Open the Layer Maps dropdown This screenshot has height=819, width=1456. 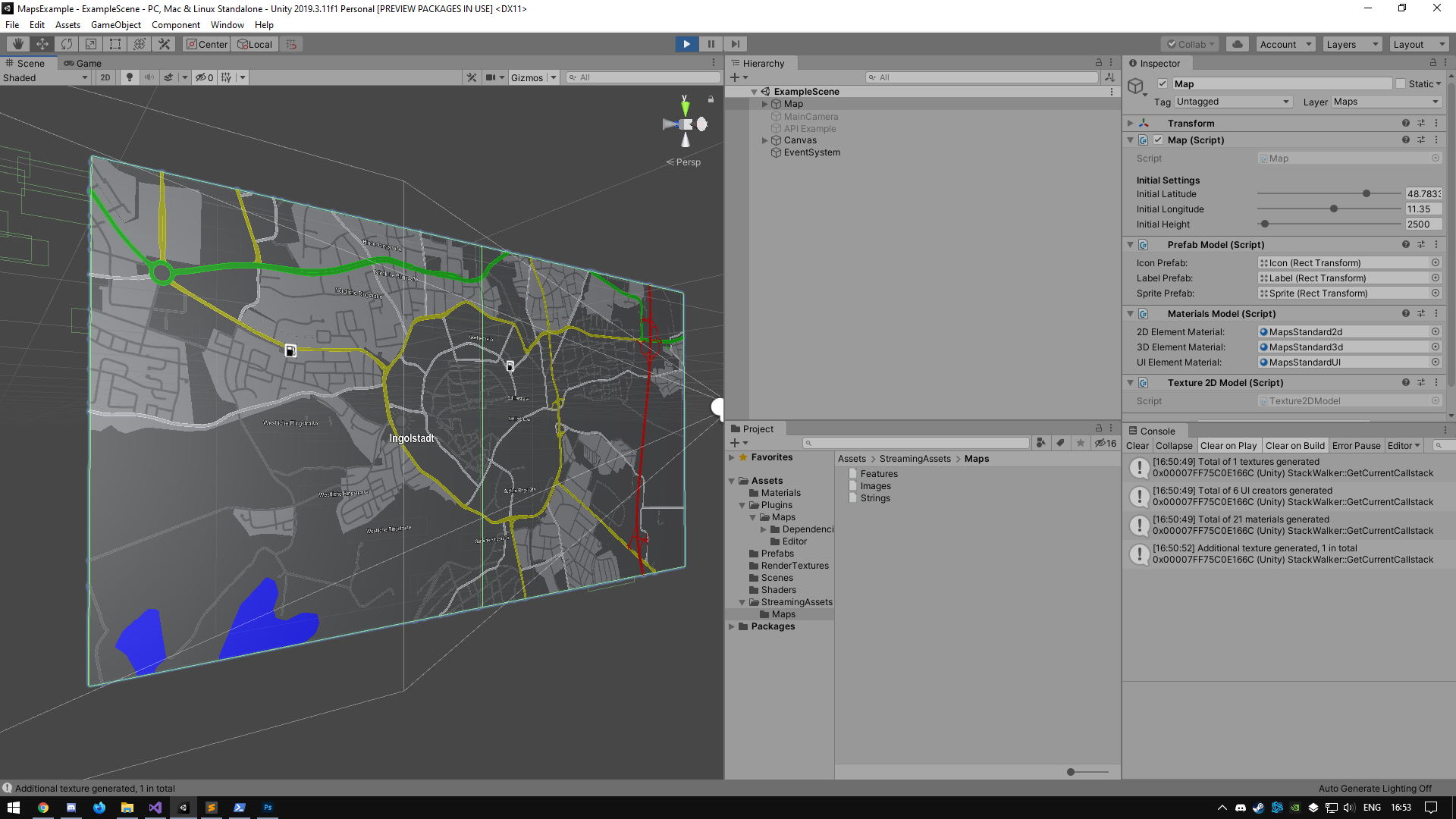pos(1385,102)
